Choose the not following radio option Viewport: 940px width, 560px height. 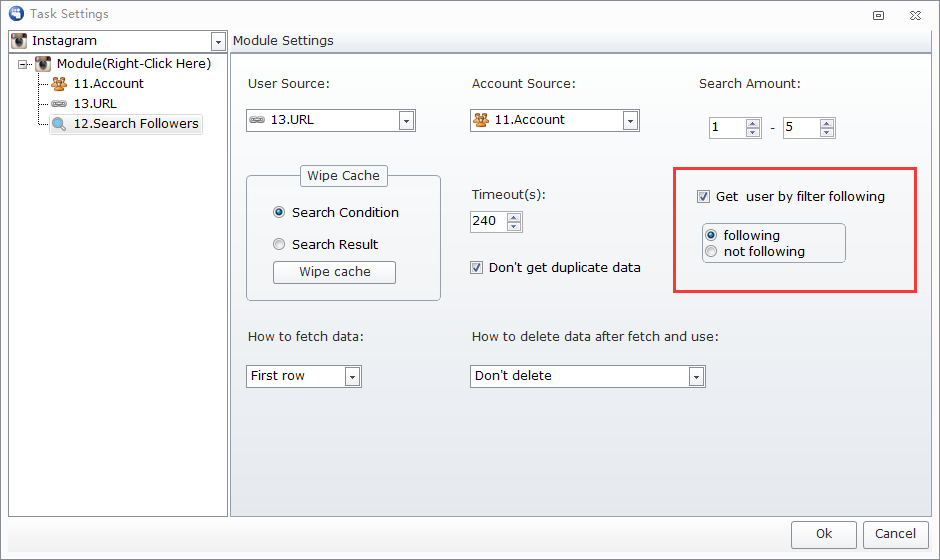click(x=711, y=252)
